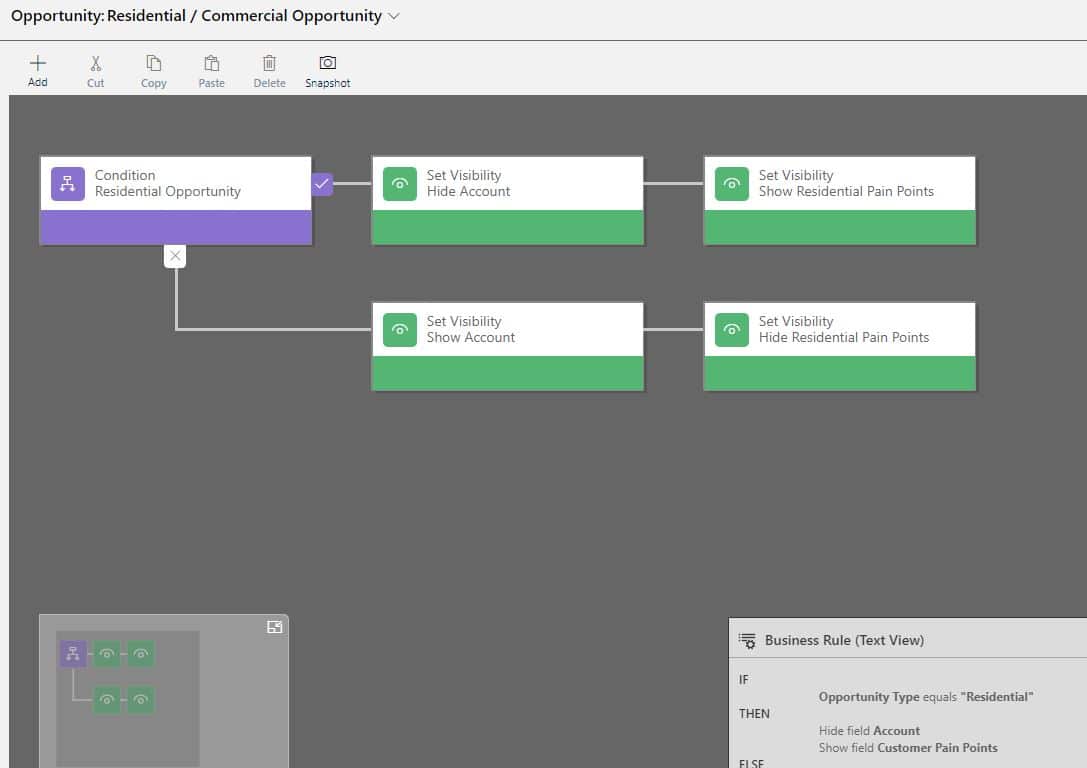Image resolution: width=1087 pixels, height=768 pixels.
Task: Select the Hide Account visibility action
Action: click(x=507, y=200)
